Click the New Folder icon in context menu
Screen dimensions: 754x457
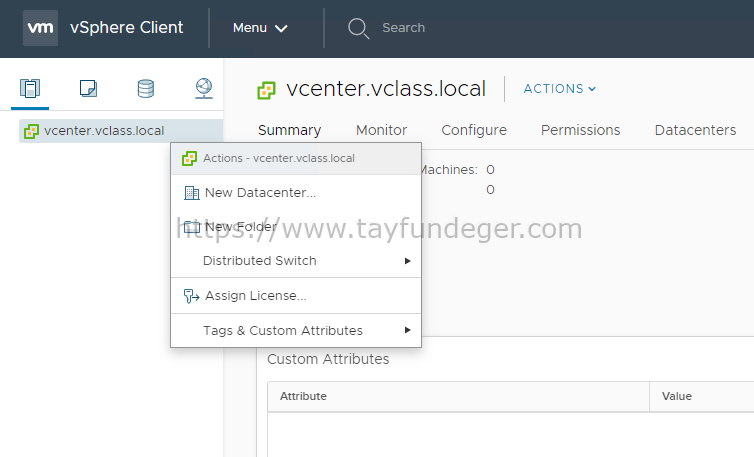191,227
